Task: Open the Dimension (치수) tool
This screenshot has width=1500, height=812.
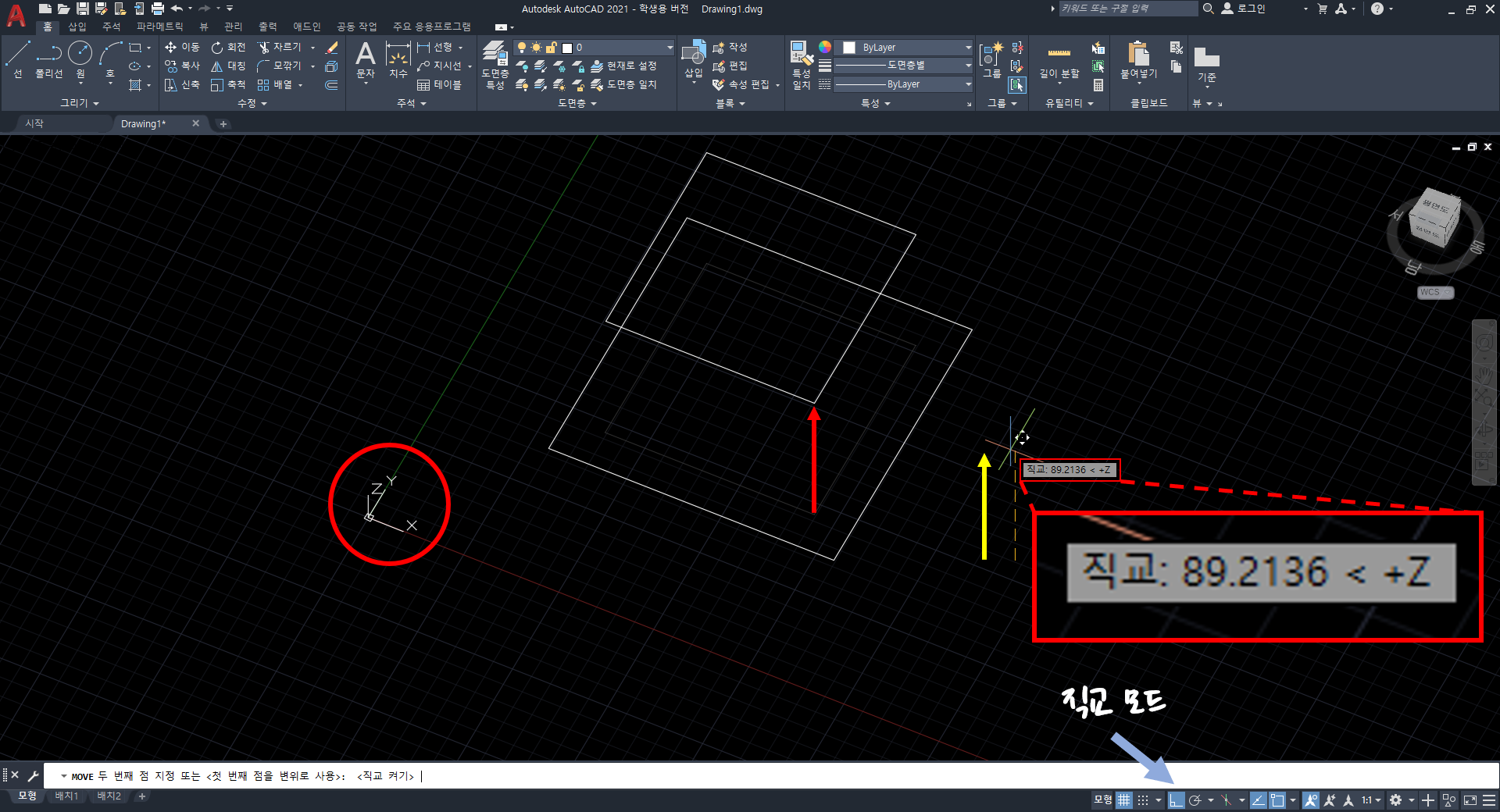Action: pyautogui.click(x=398, y=60)
